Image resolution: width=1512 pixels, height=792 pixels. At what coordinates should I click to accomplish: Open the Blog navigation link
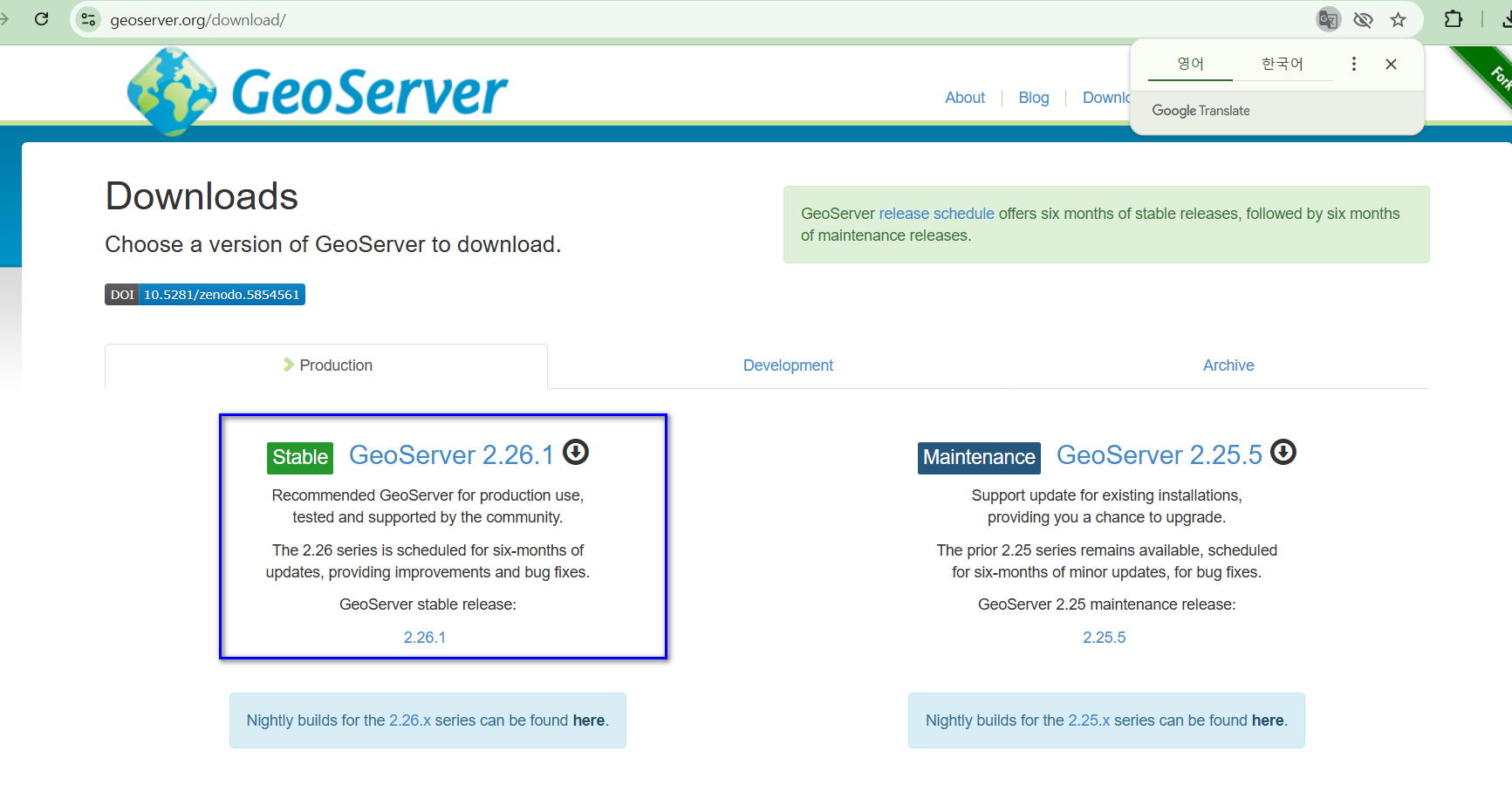(x=1034, y=98)
